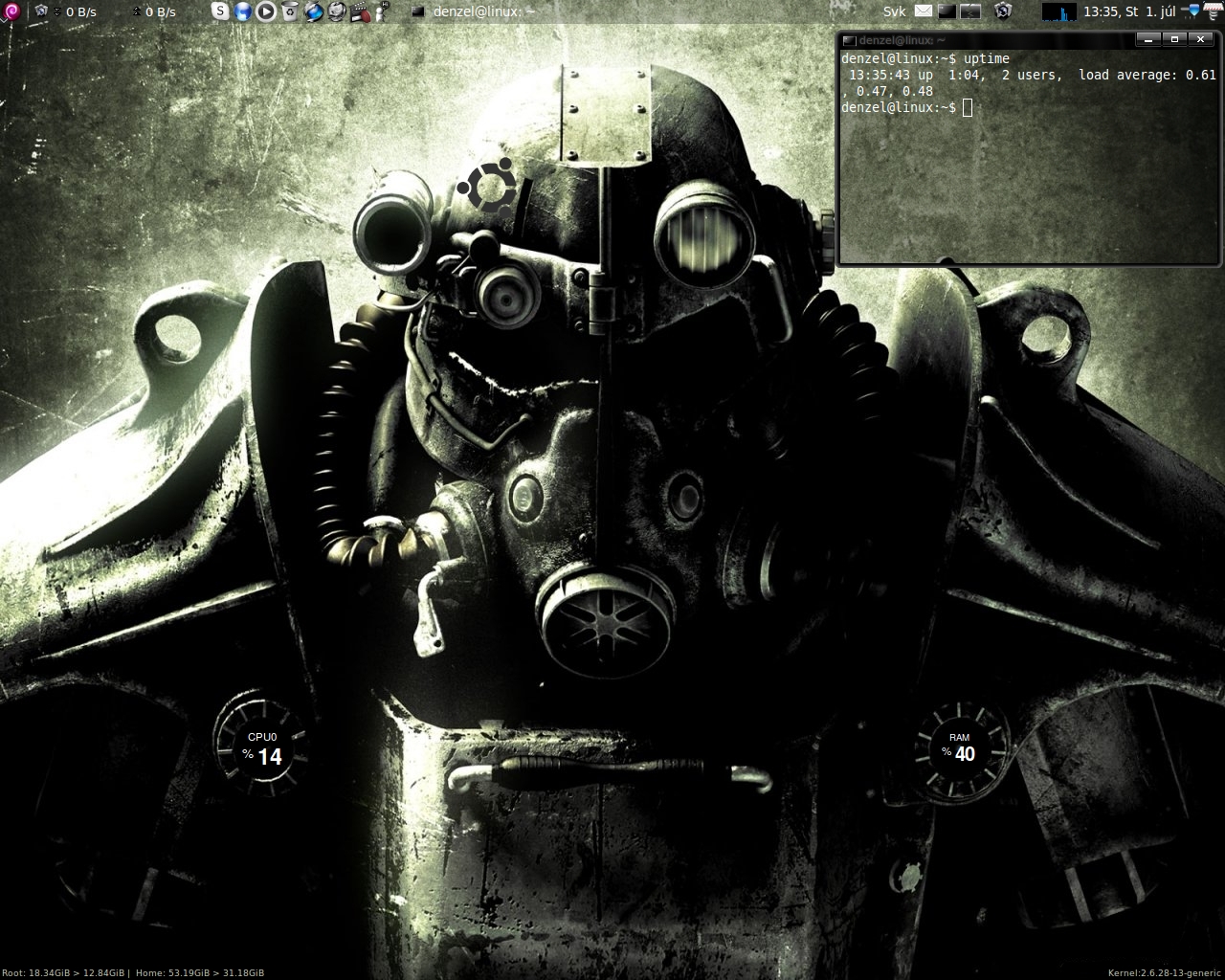Click the black terminal tray icon

[947, 11]
